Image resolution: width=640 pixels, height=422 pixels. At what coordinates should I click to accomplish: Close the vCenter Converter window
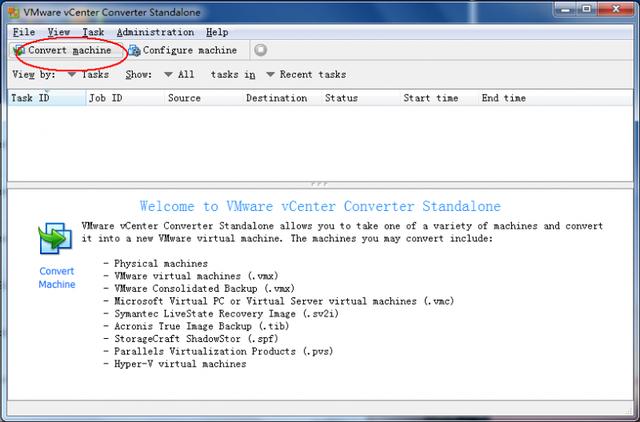pyautogui.click(x=616, y=9)
